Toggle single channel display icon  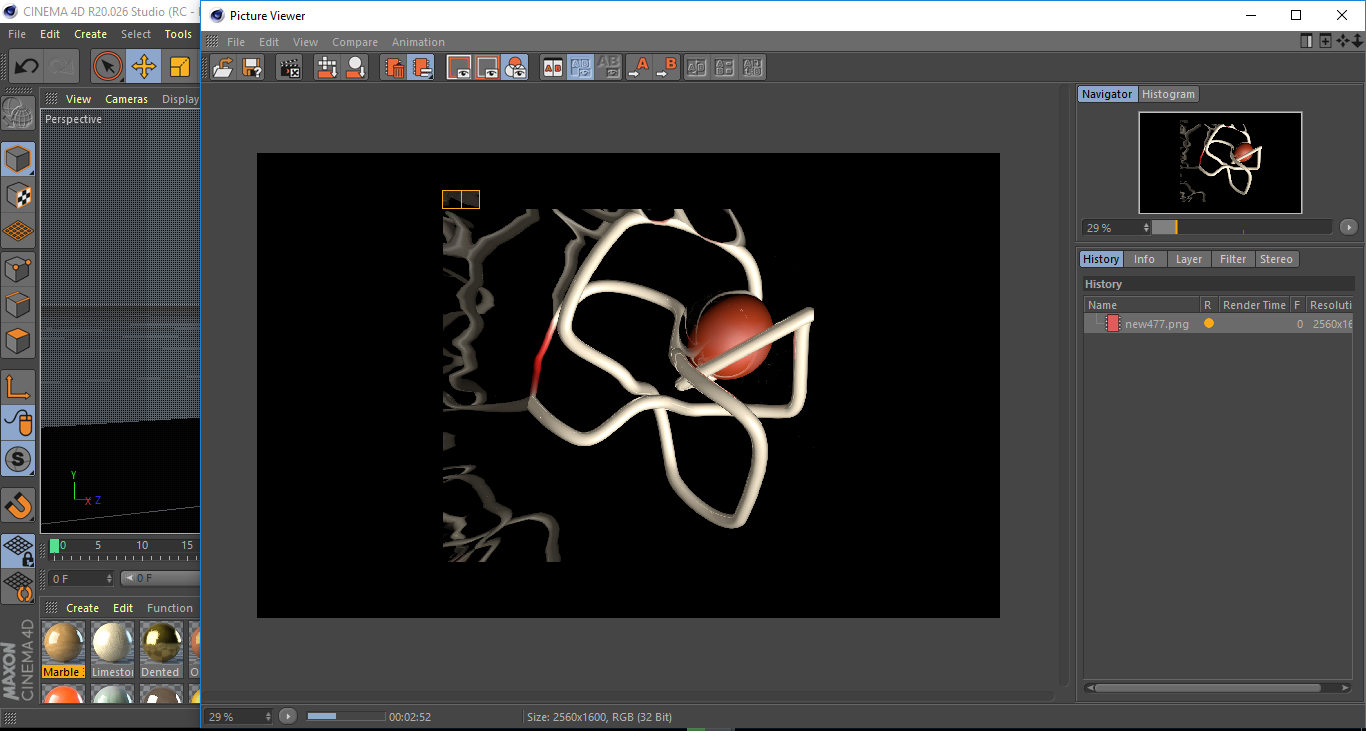pos(459,67)
